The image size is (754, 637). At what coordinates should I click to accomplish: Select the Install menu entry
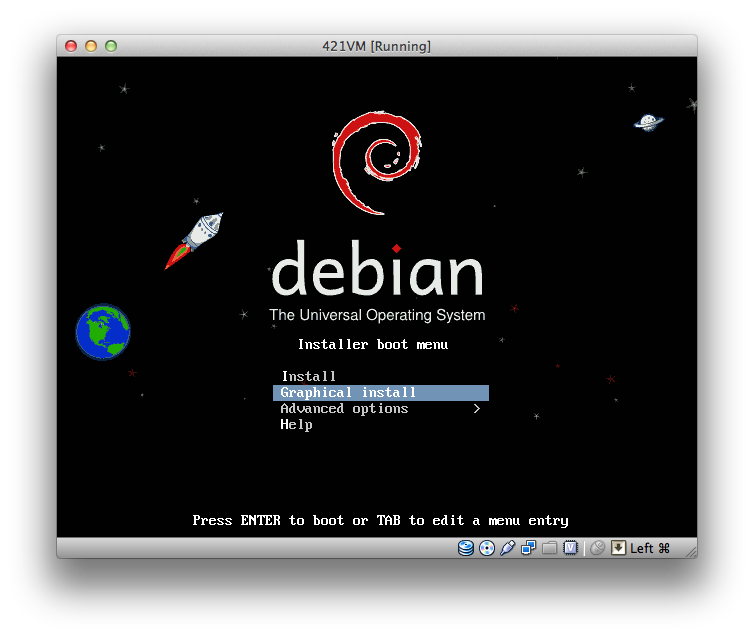pyautogui.click(x=308, y=377)
